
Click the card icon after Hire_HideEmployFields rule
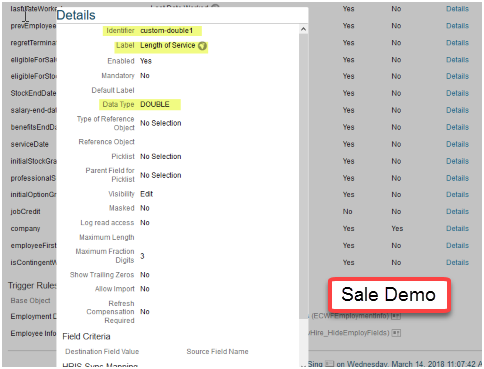[396, 333]
